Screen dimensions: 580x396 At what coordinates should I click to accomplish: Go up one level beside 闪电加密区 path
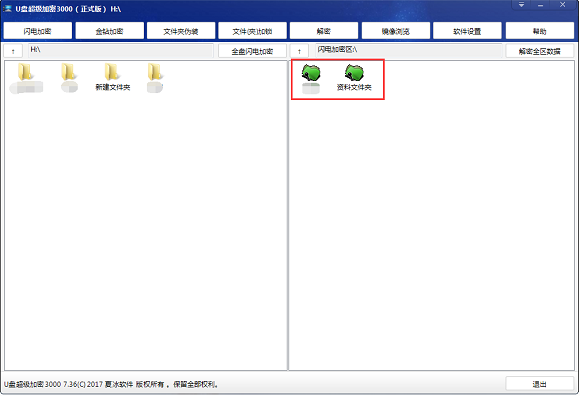click(x=299, y=51)
